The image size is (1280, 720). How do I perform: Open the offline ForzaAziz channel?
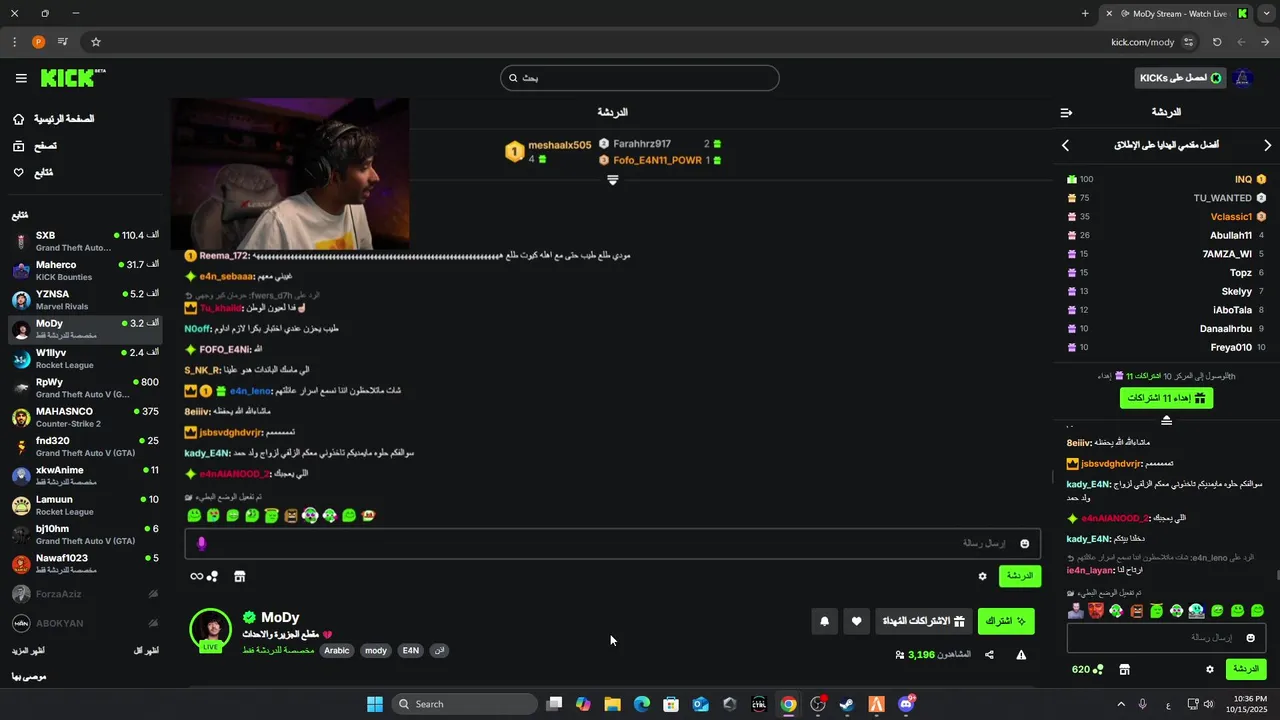[x=85, y=594]
